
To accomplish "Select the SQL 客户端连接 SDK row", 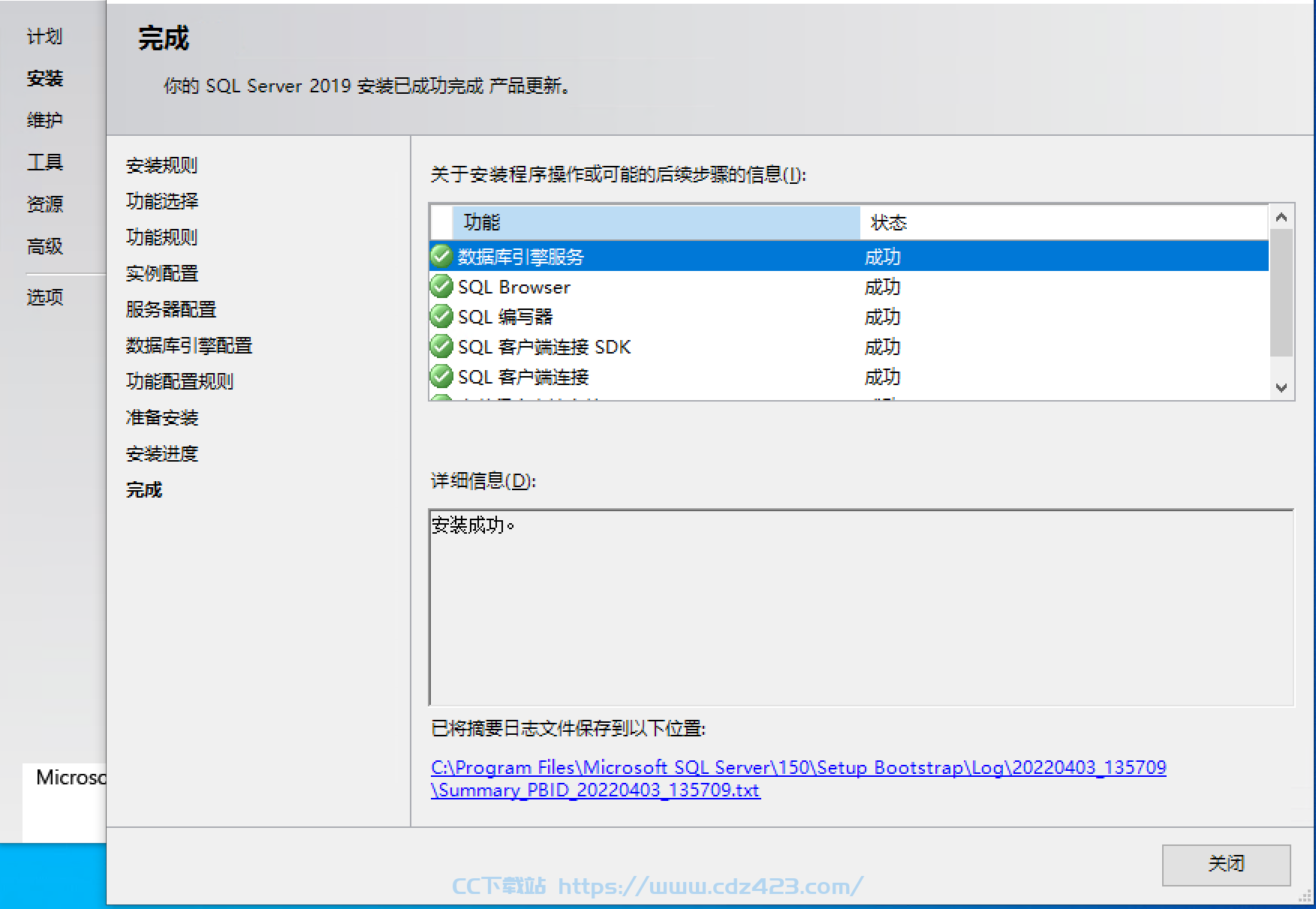I will [x=849, y=347].
